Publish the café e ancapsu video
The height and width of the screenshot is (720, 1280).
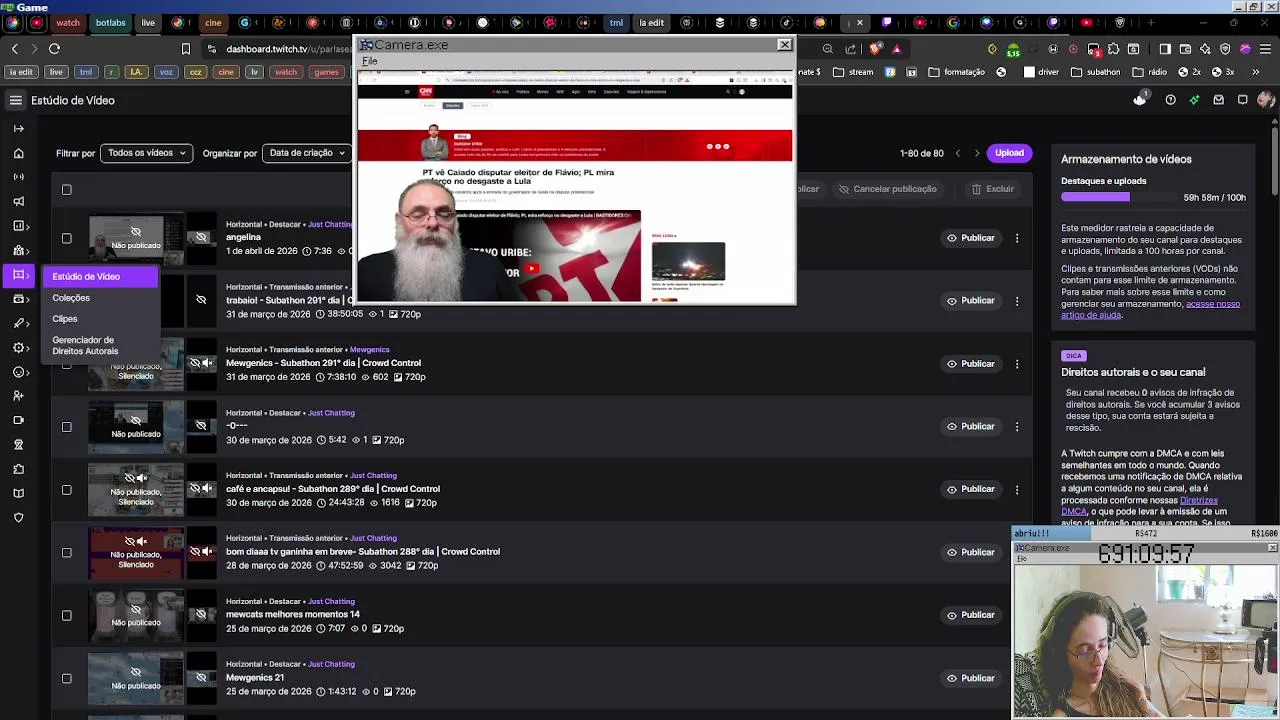pyautogui.click(x=971, y=489)
